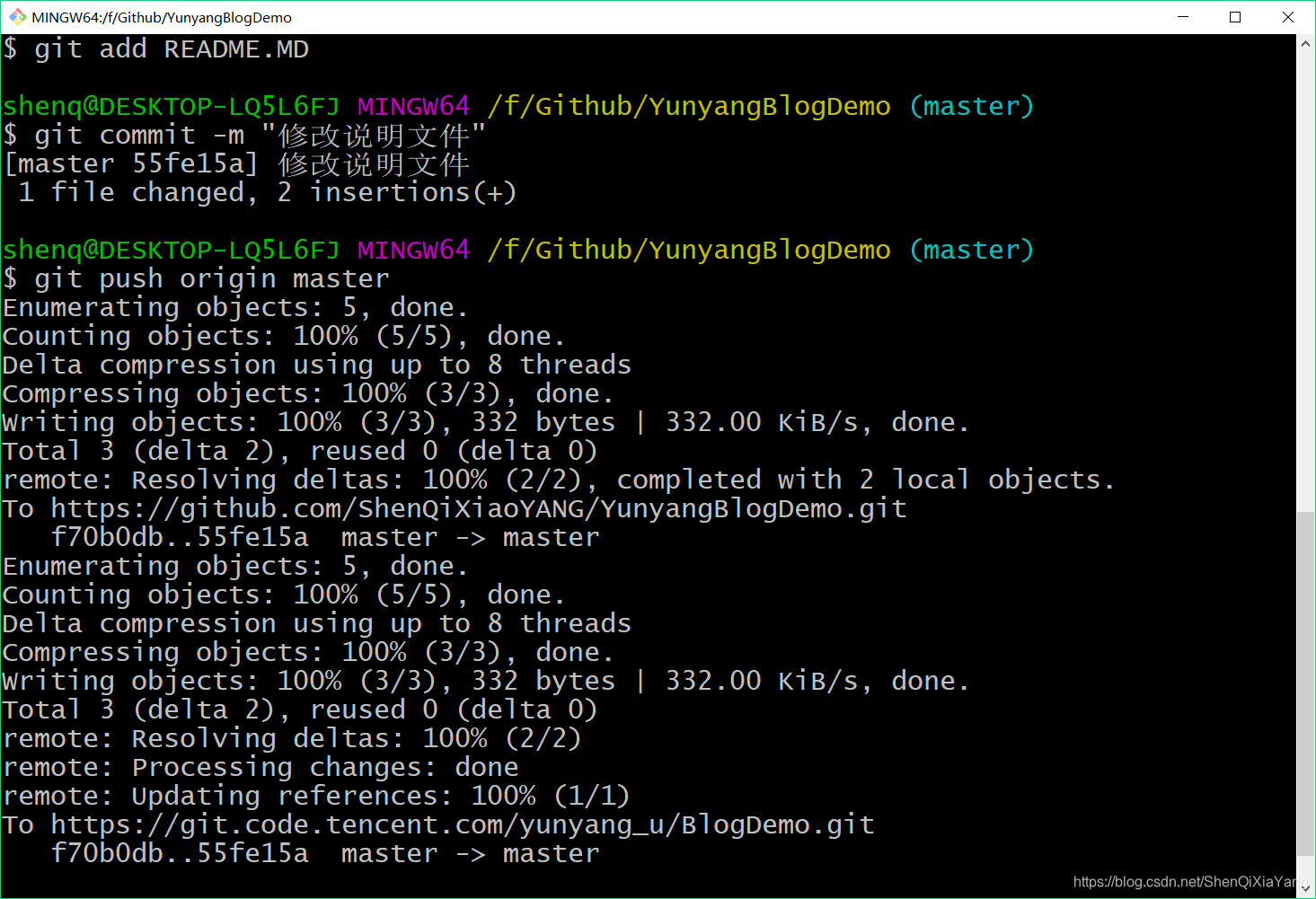Click the "git push origin master" command
The width and height of the screenshot is (1316, 899).
(196, 279)
